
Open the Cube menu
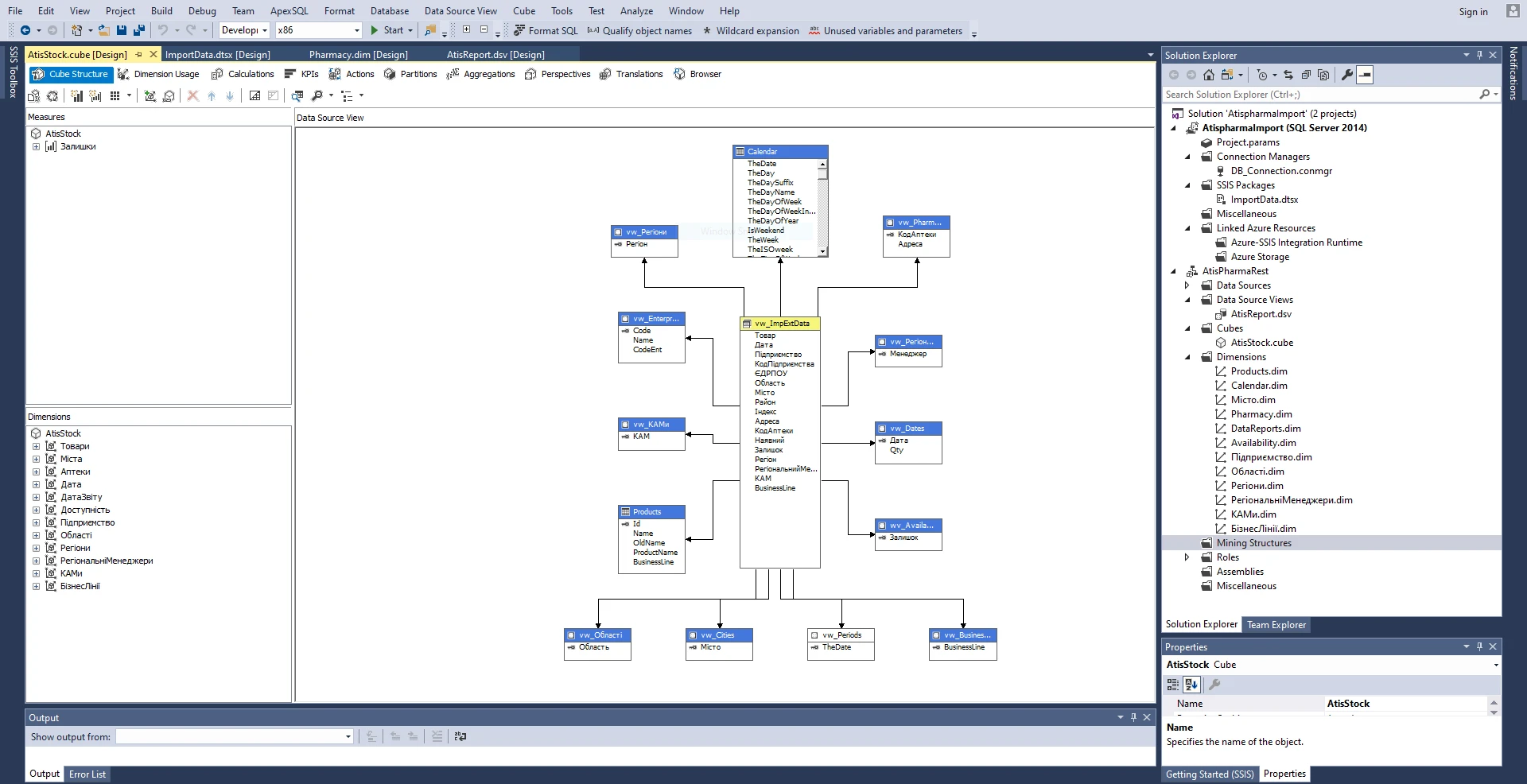(x=524, y=11)
